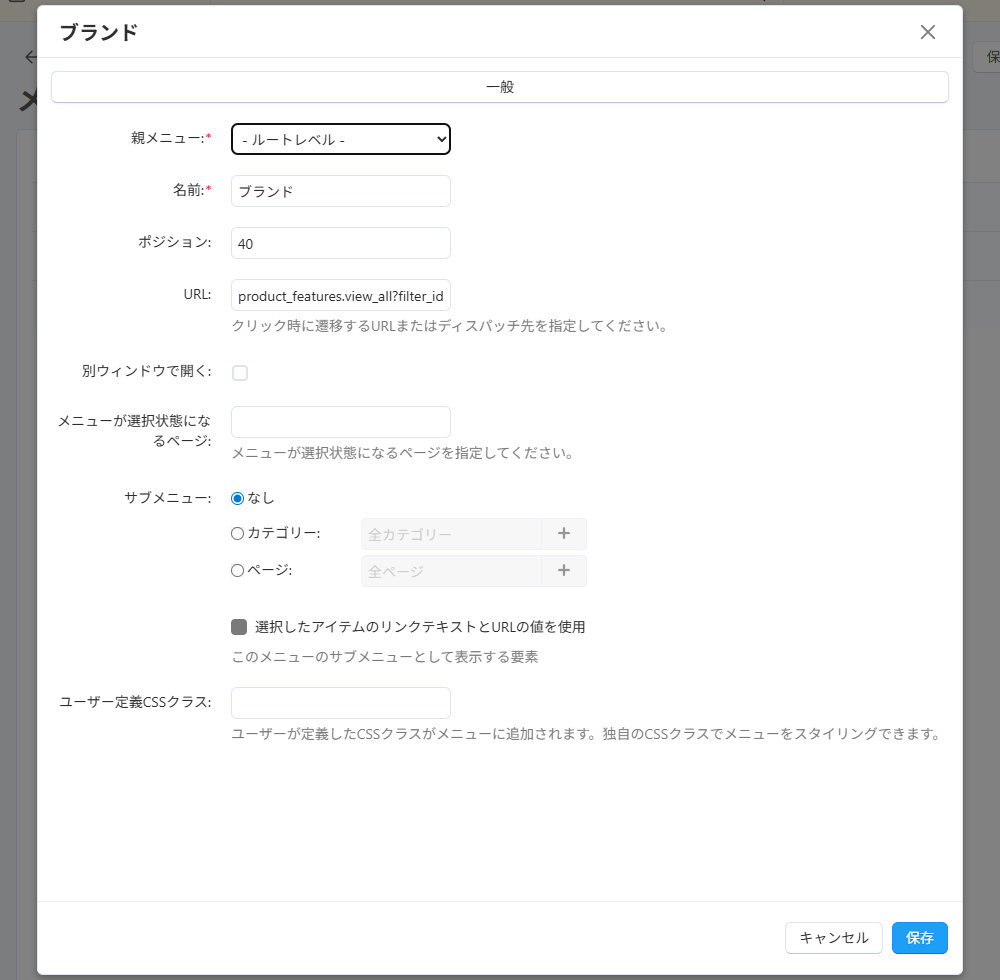Open the 親メニュー dropdown
Image resolution: width=1000 pixels, height=980 pixels.
tap(341, 140)
